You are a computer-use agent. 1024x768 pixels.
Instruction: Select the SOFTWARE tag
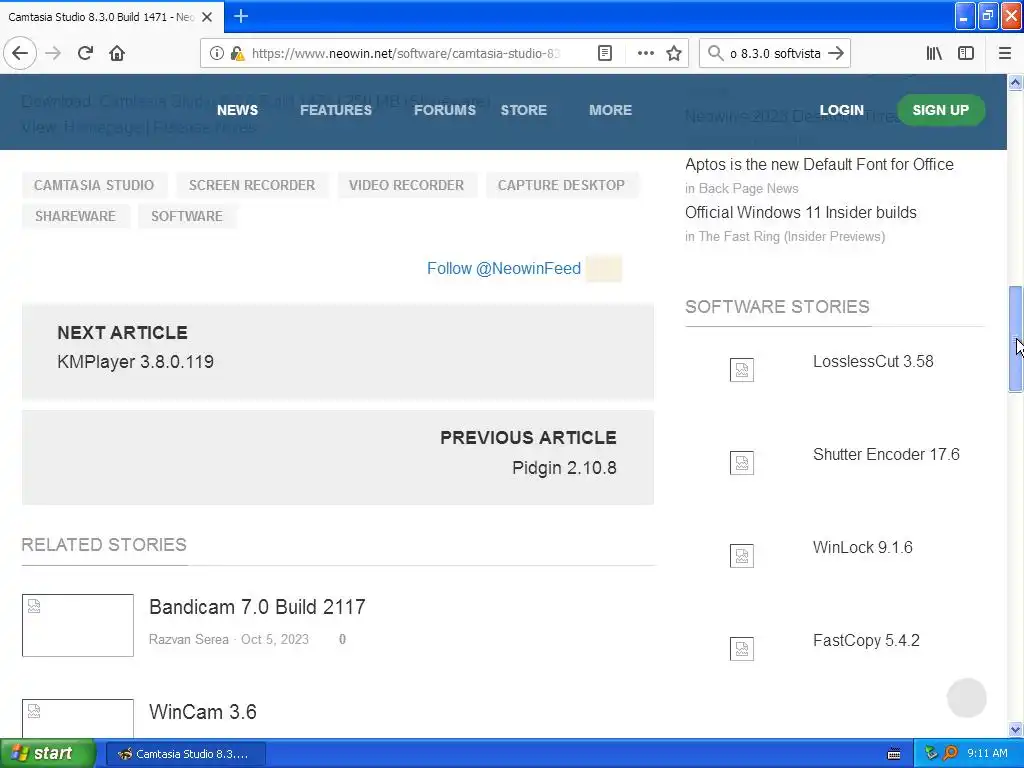[x=187, y=216]
